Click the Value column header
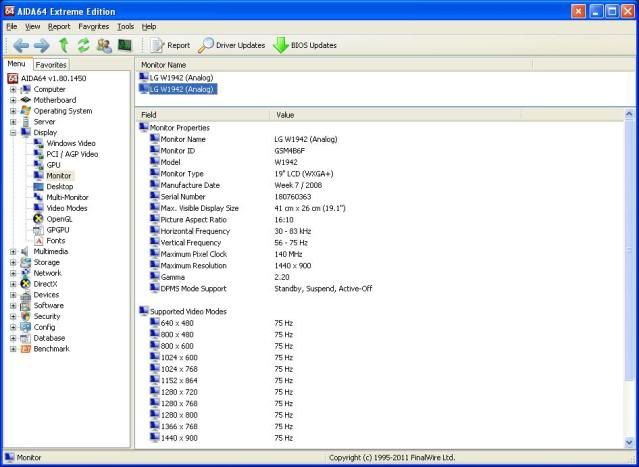Screen dimensions: 639x467 pyautogui.click(x=395, y=115)
